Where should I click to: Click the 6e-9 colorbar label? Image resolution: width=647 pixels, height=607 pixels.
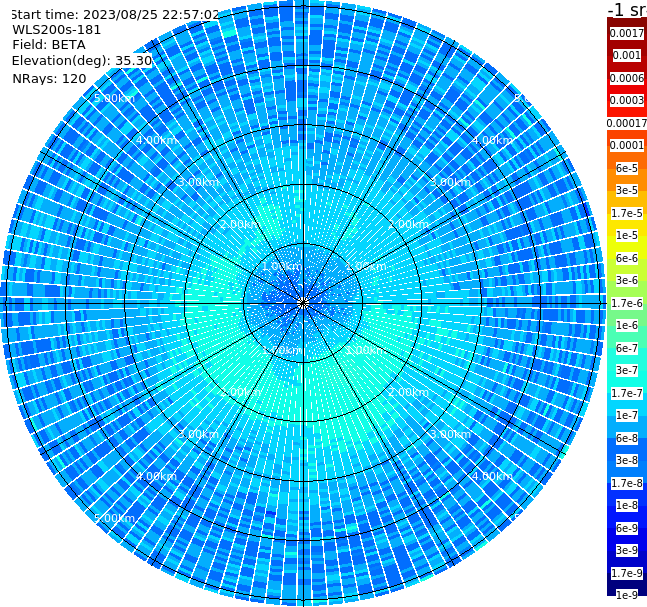tap(627, 528)
